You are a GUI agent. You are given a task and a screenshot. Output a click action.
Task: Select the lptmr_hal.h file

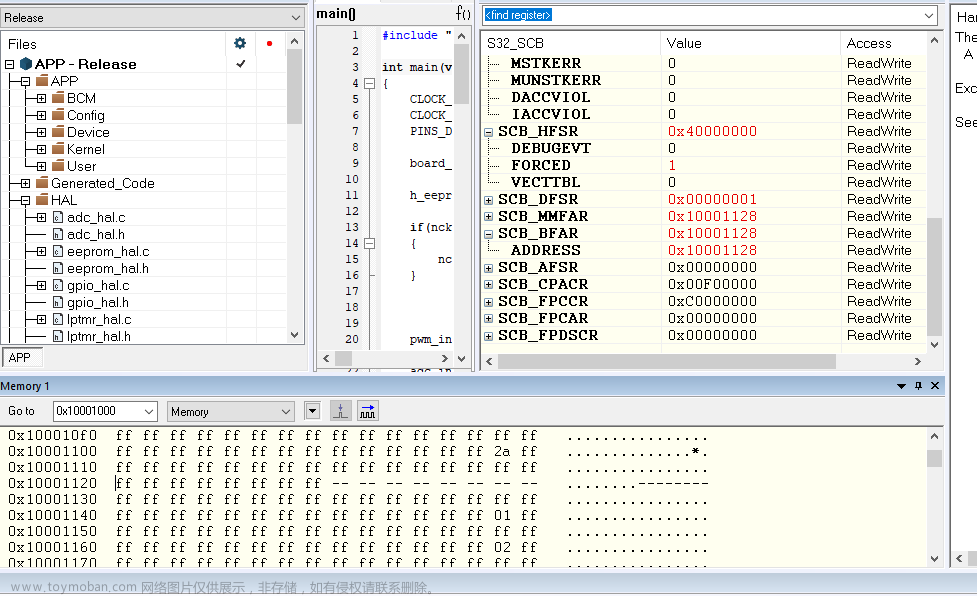[99, 336]
